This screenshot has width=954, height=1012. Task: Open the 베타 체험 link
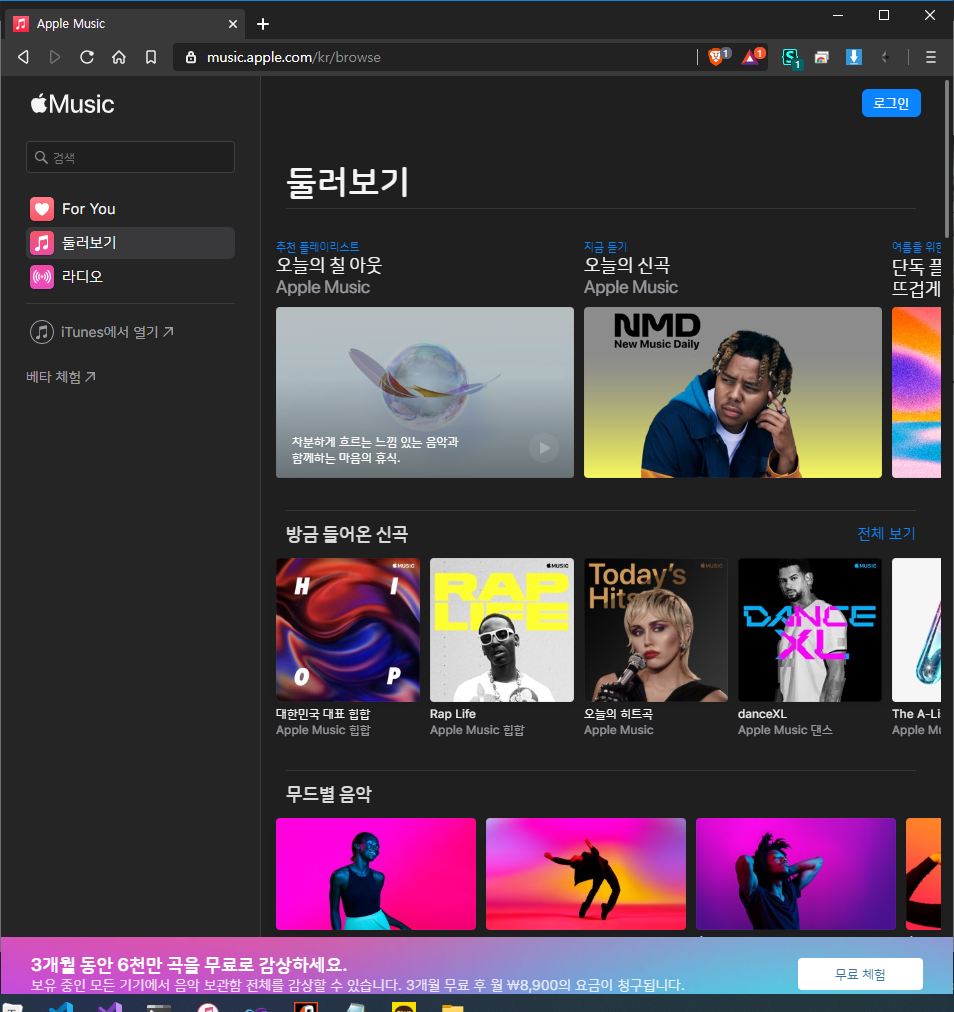coord(61,377)
